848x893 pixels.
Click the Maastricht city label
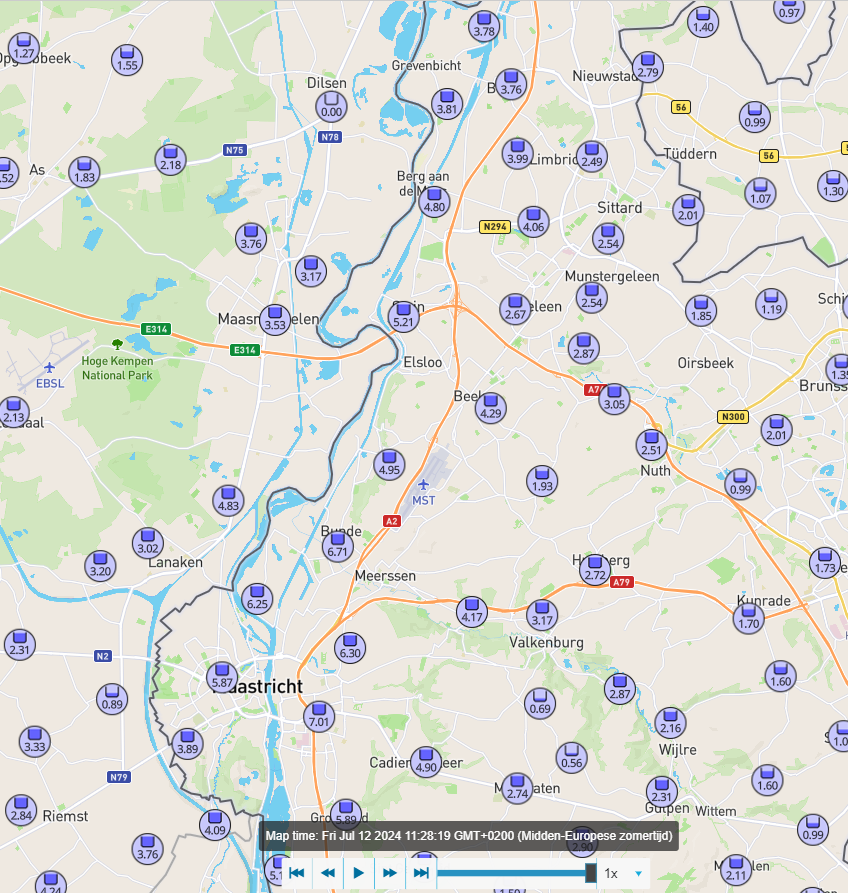[x=258, y=686]
